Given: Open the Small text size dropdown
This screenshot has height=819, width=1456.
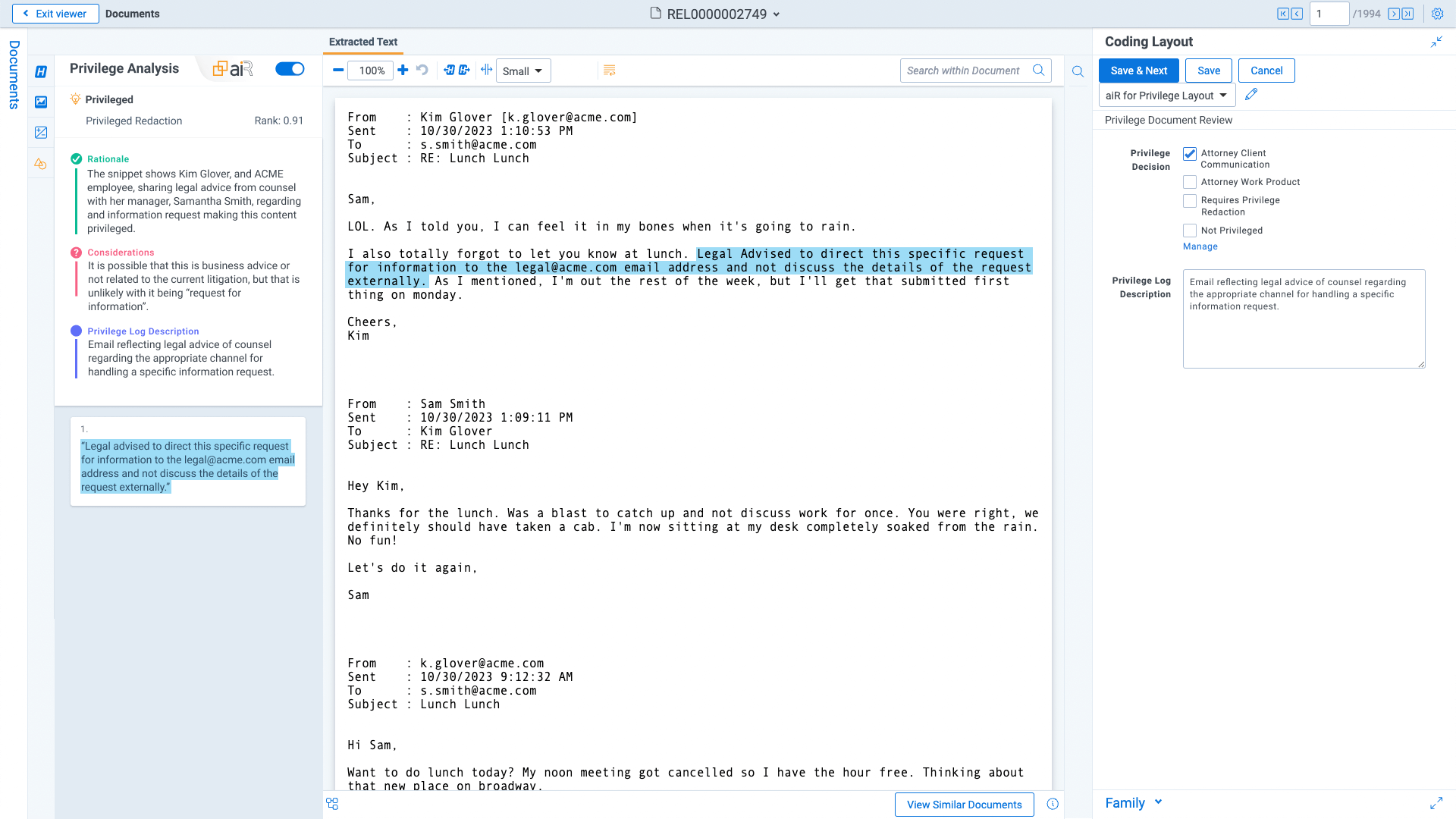Looking at the screenshot, I should pyautogui.click(x=522, y=71).
